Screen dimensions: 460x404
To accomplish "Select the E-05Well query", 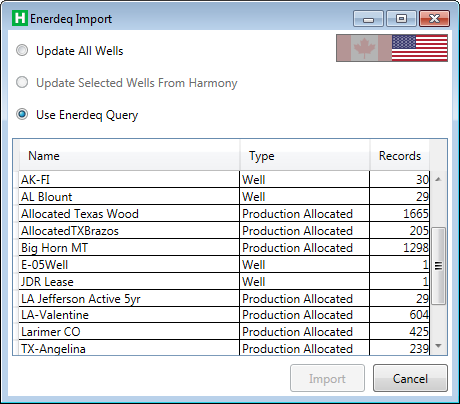I will [x=224, y=264].
